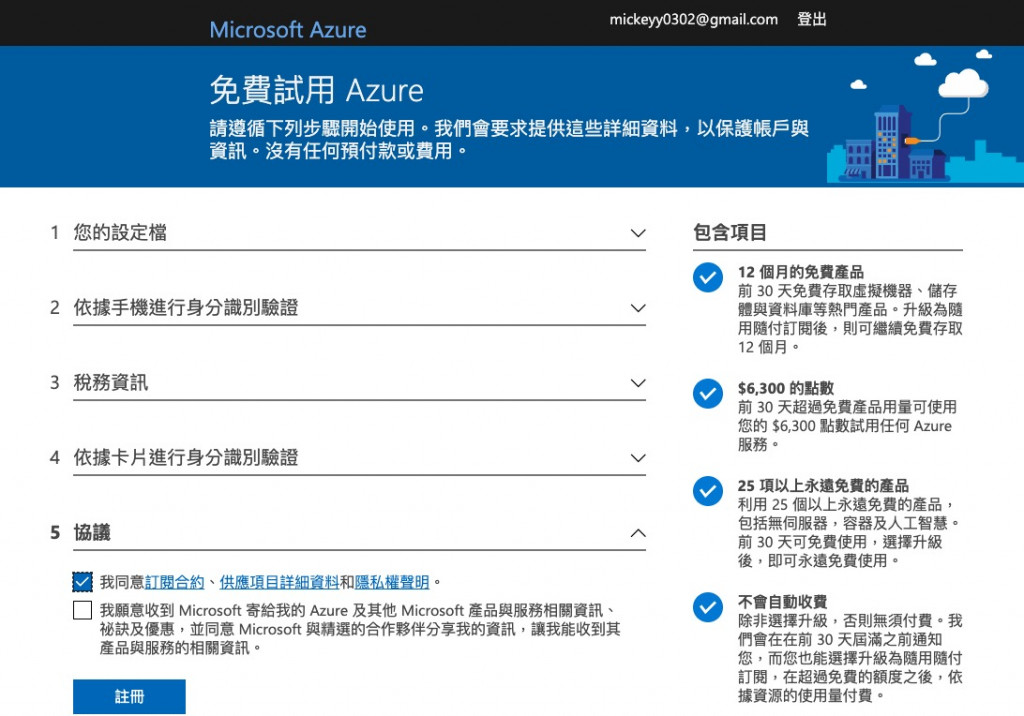The image size is (1024, 716).
Task: Click the 不會自動收費 title
Action: coord(782,601)
